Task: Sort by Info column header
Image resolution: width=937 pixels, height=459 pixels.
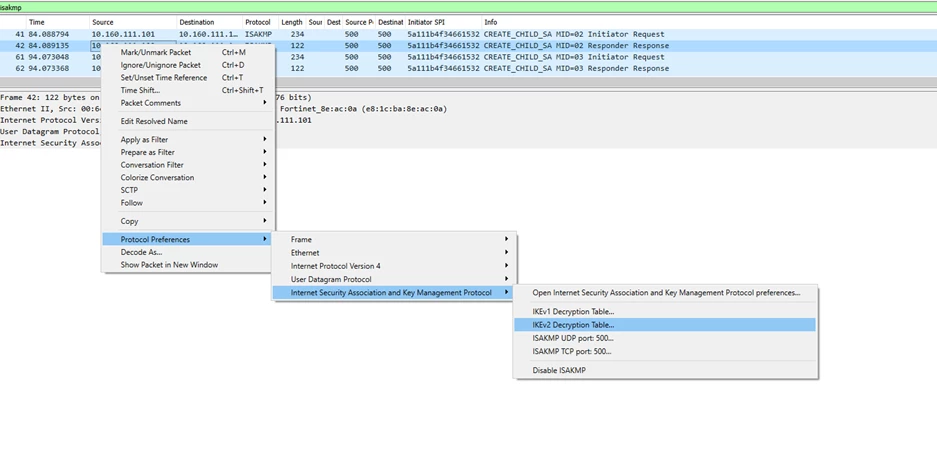Action: tap(709, 22)
